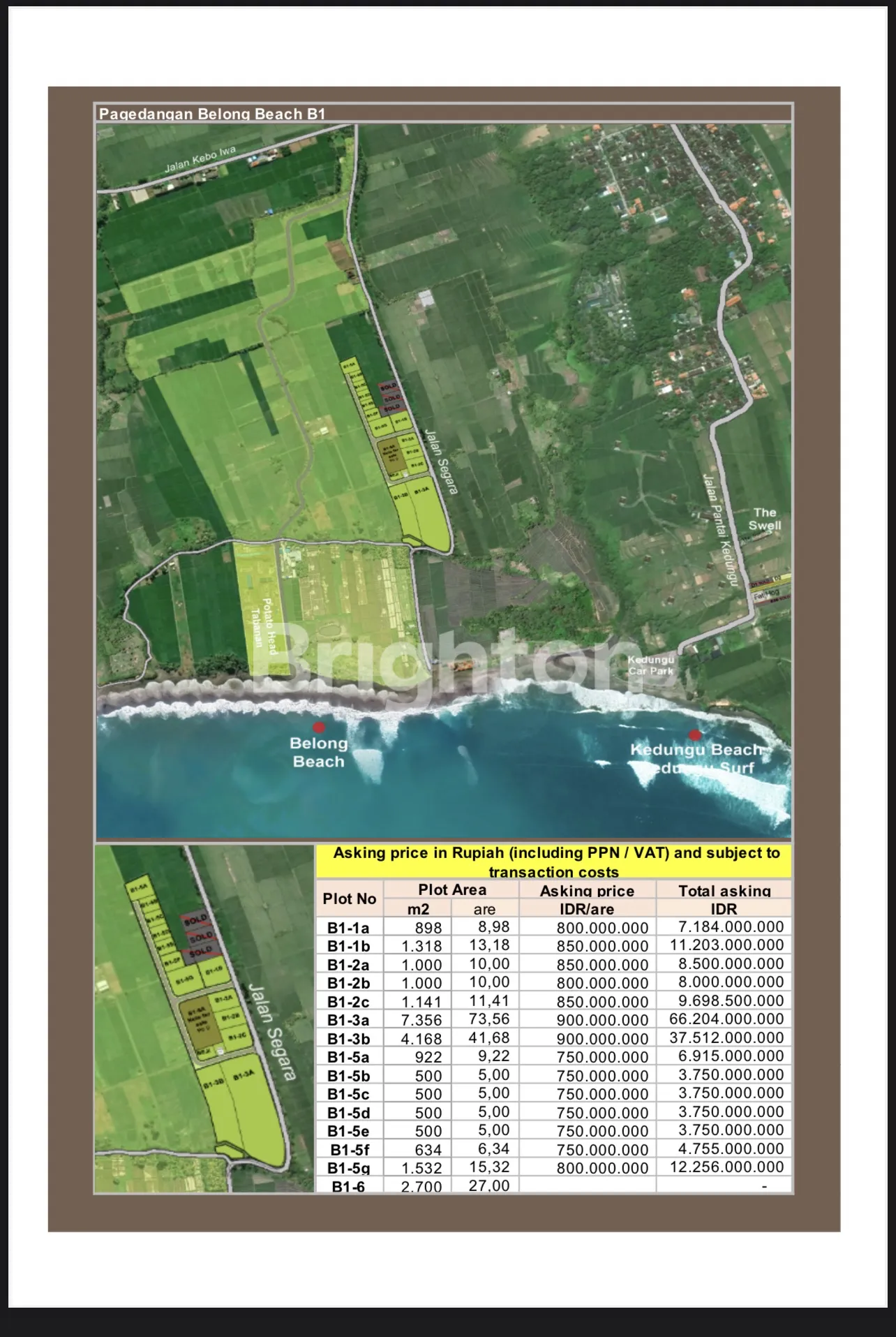Click The Swell label on the map
Screen dimensions: 896x1337
(x=765, y=519)
